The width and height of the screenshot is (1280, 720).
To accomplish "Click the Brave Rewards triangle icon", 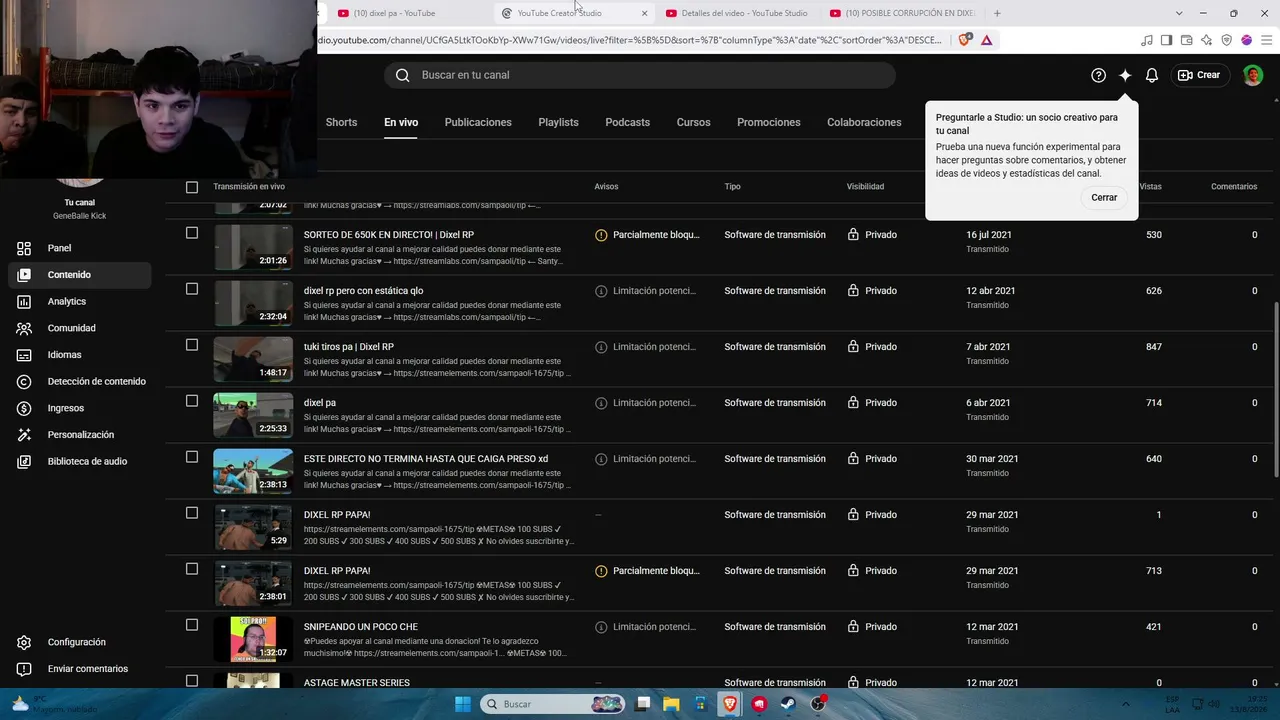I will 987,40.
